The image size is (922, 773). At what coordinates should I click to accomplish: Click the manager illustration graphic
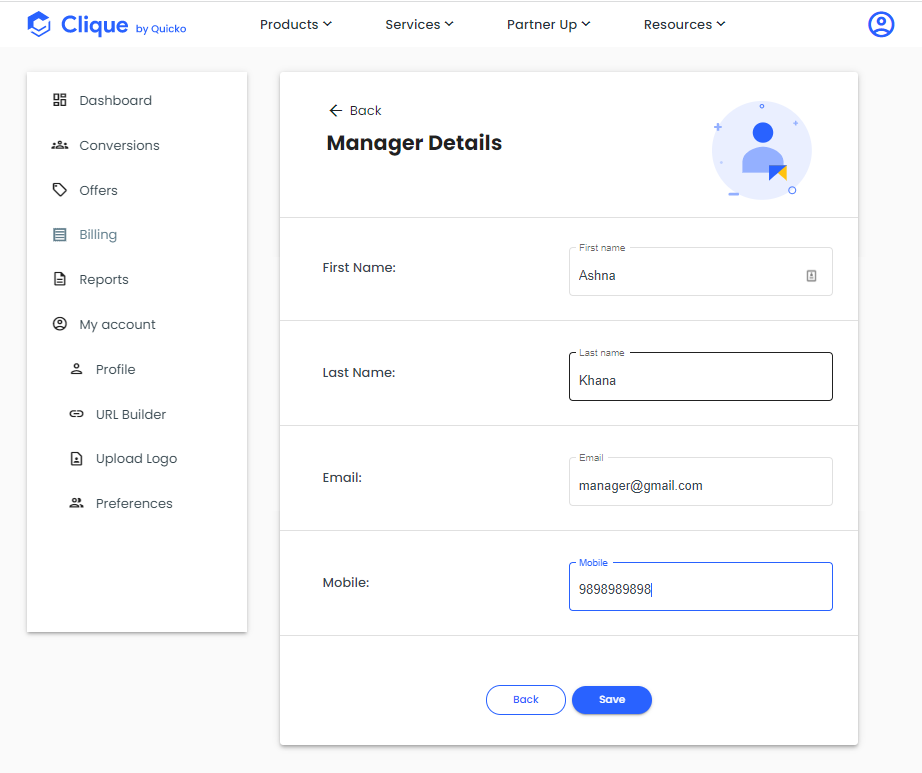(761, 150)
